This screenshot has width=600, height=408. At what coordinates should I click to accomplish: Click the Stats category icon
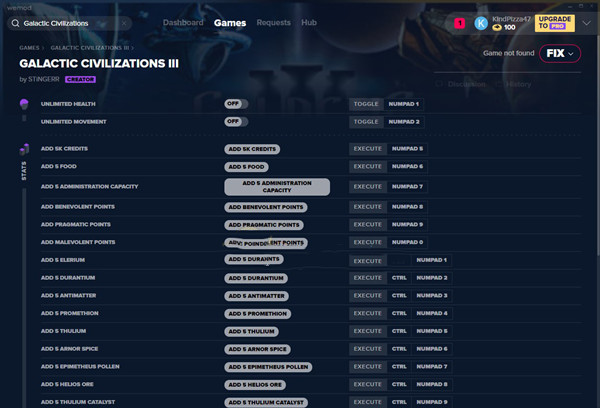[x=23, y=149]
